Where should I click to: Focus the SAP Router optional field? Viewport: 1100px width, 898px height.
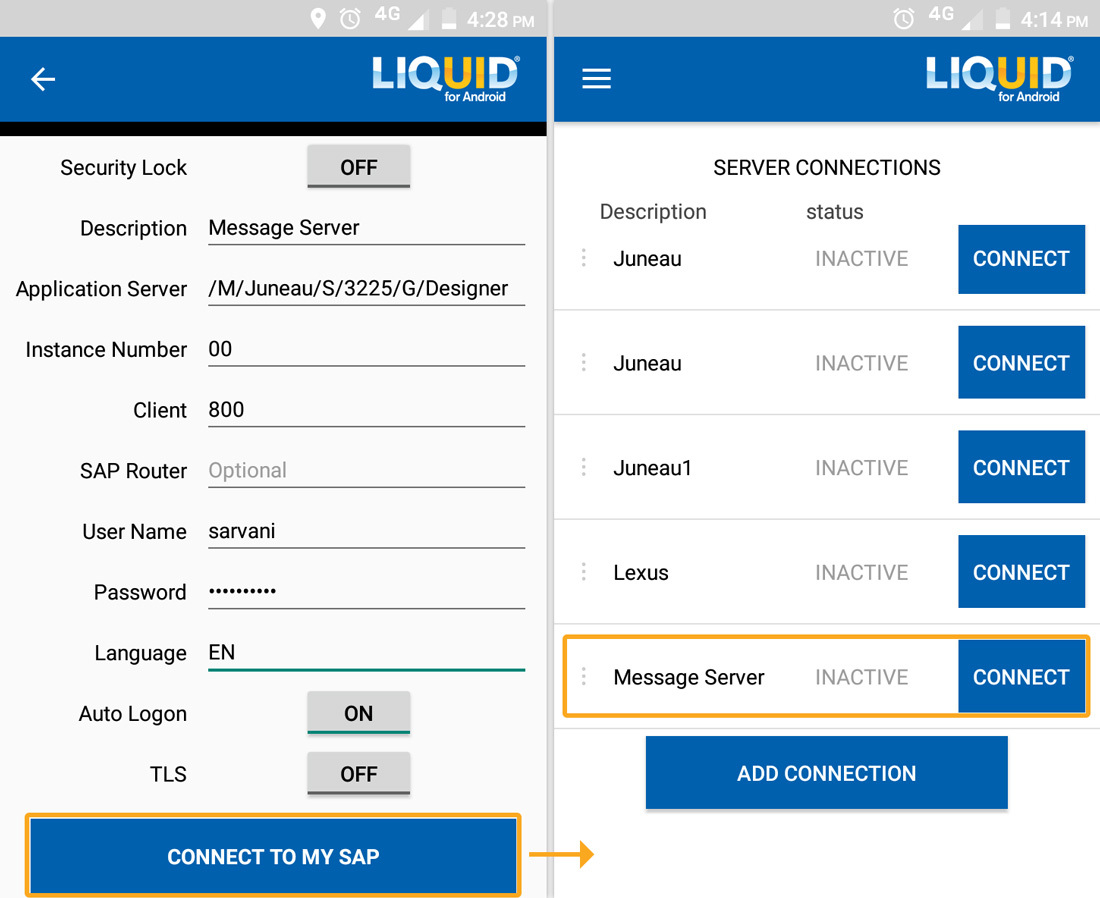(366, 470)
